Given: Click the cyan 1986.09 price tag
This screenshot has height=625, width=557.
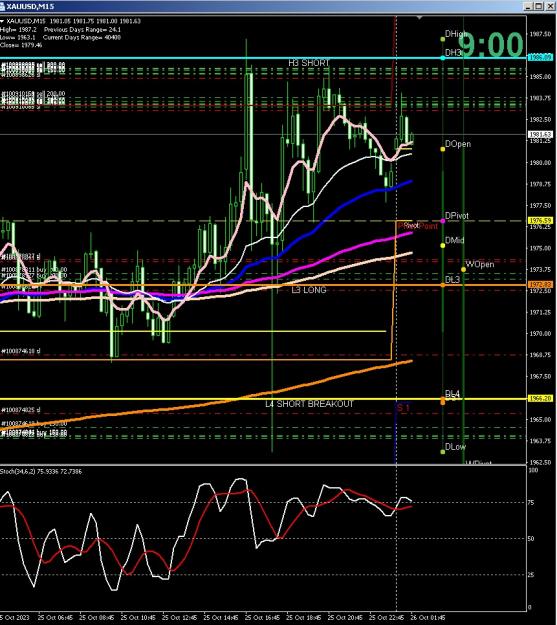Looking at the screenshot, I should pyautogui.click(x=540, y=57).
